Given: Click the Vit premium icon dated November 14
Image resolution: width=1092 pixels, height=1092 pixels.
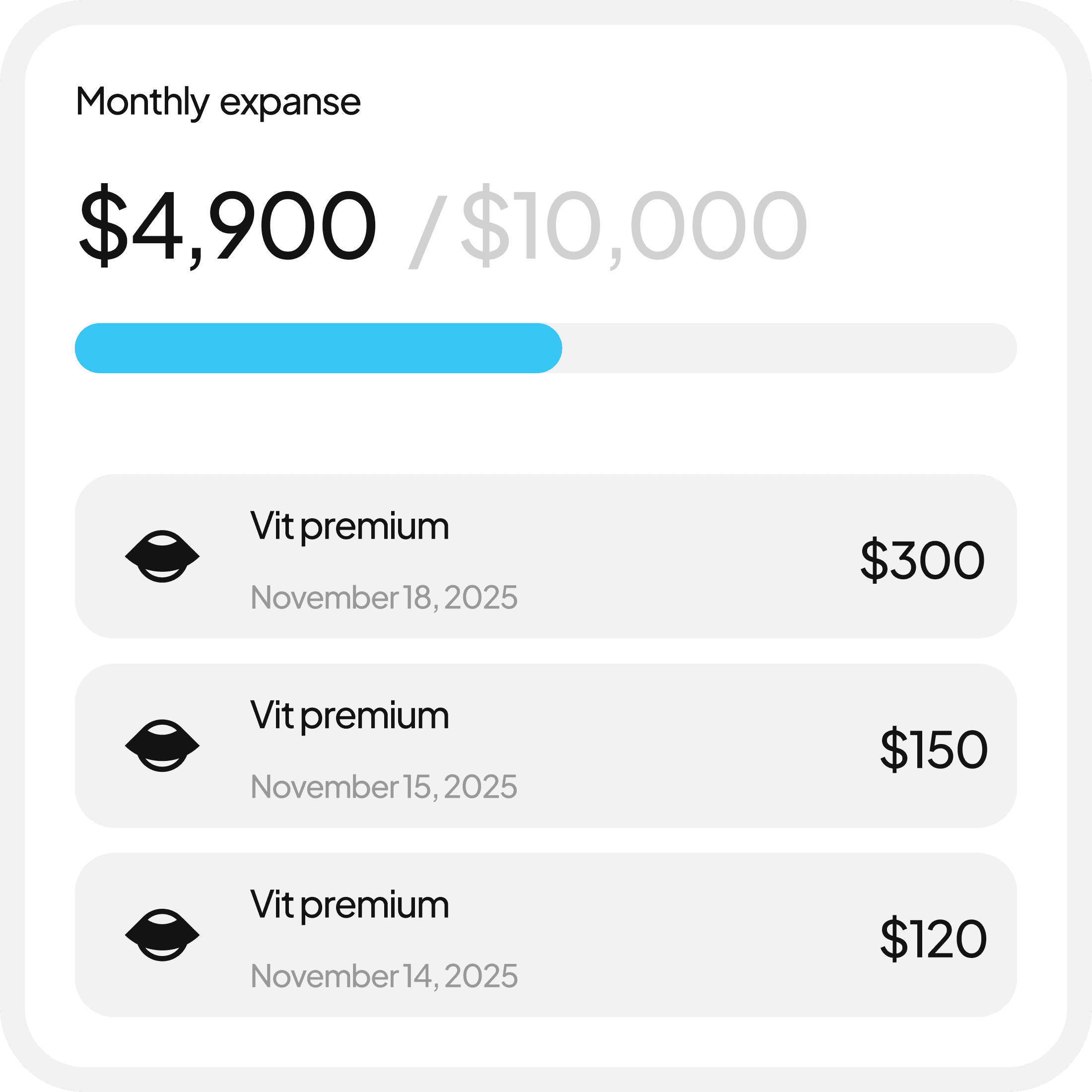Looking at the screenshot, I should click(x=162, y=935).
